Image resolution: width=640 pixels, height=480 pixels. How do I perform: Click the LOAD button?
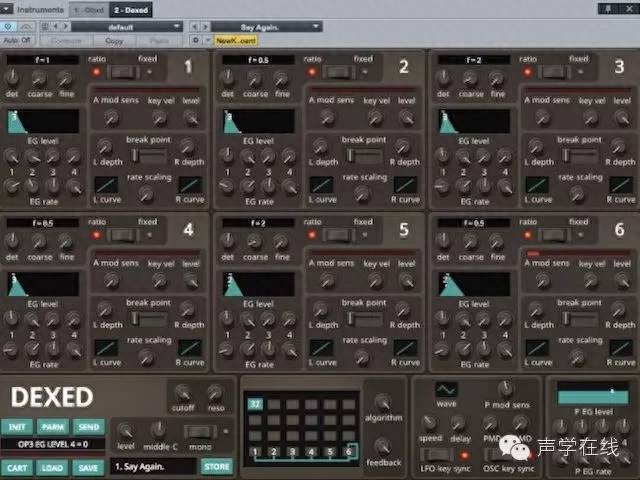(53, 468)
